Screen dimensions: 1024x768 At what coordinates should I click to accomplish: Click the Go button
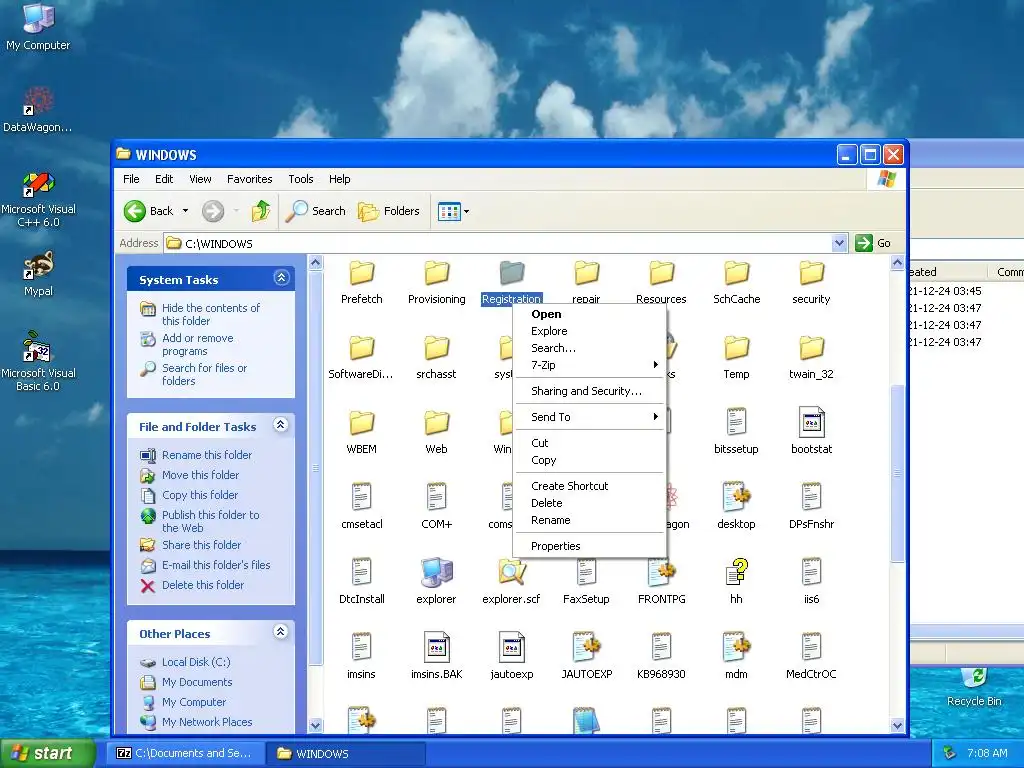tap(873, 243)
